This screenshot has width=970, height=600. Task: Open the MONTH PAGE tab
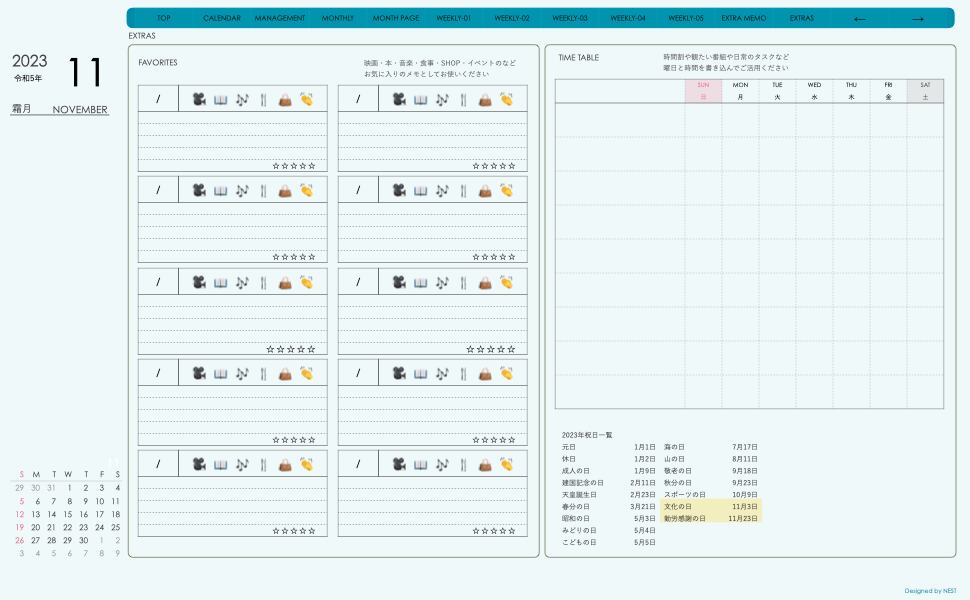coord(396,18)
